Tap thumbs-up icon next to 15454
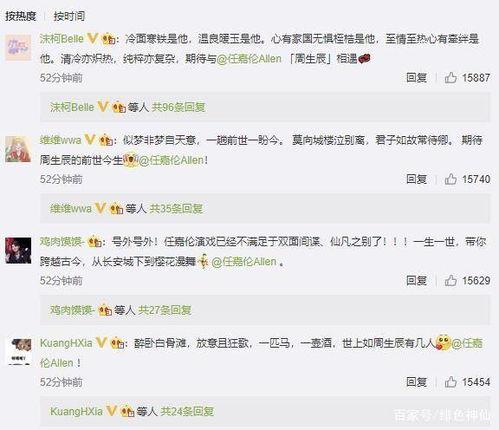499x430 pixels. point(450,382)
